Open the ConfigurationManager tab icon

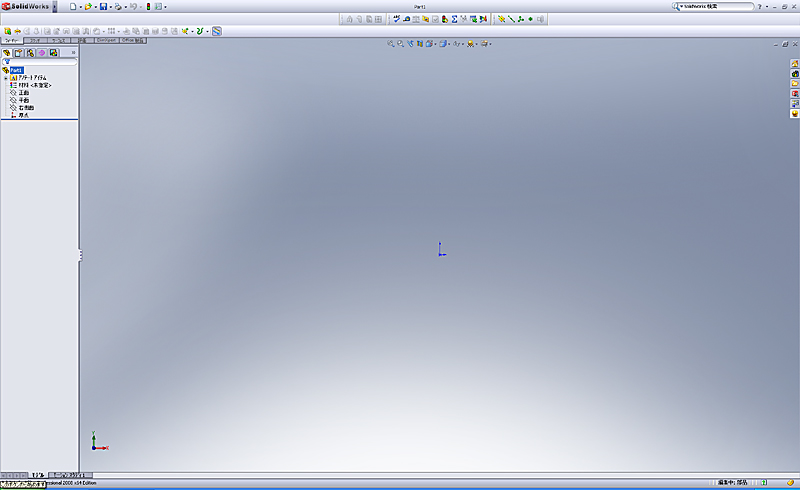click(30, 52)
